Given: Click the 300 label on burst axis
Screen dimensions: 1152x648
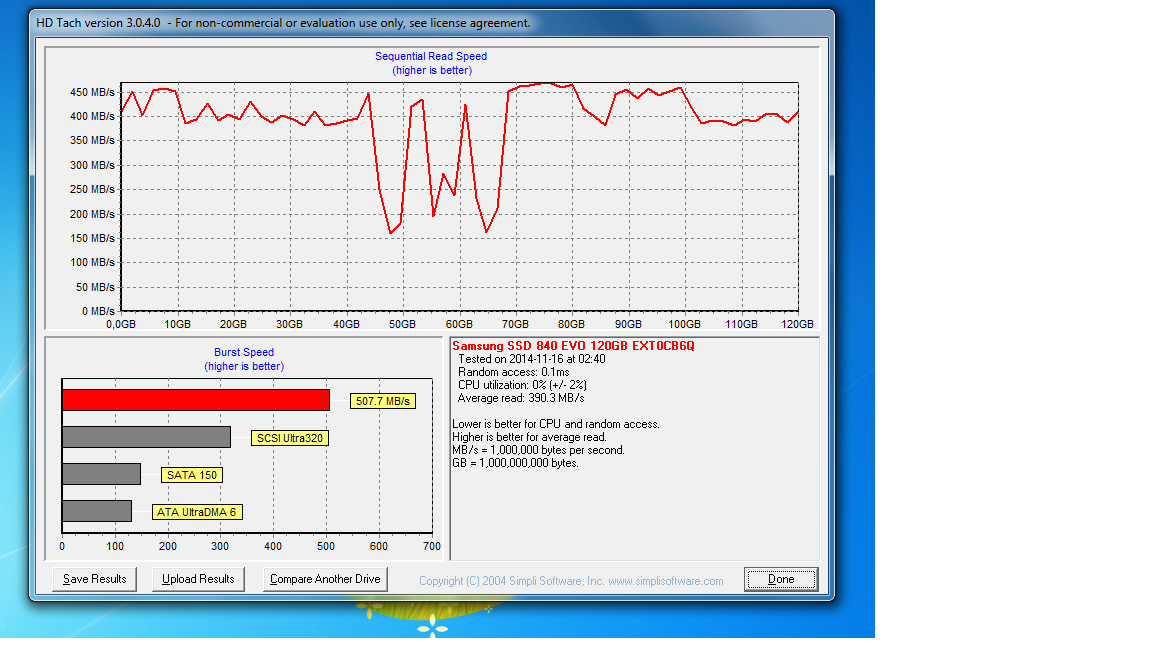Looking at the screenshot, I should click(x=220, y=547).
